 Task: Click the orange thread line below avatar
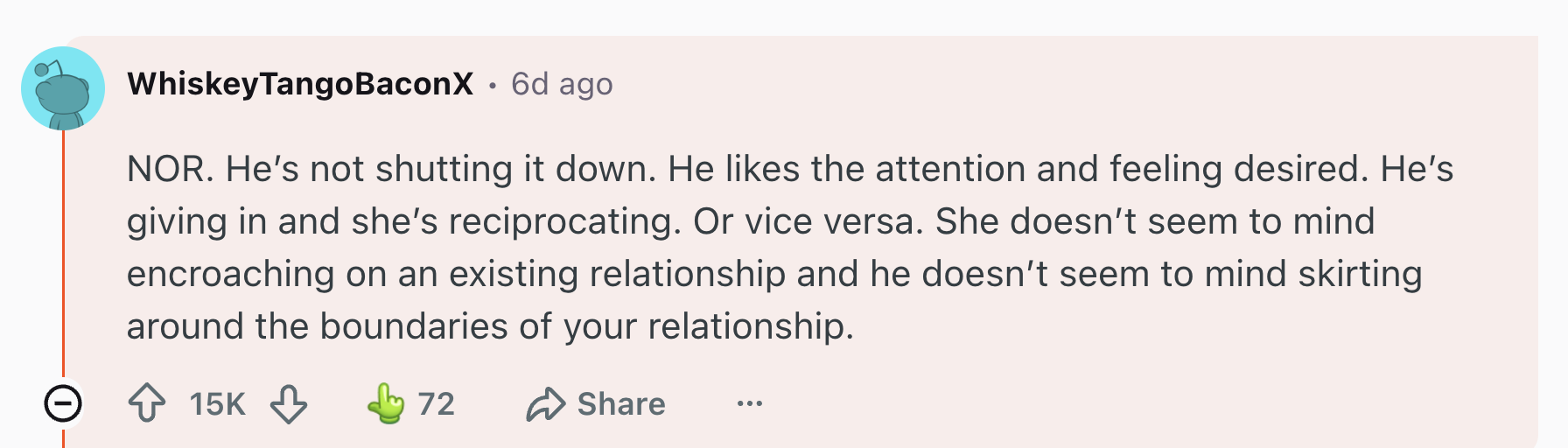[x=63, y=255]
